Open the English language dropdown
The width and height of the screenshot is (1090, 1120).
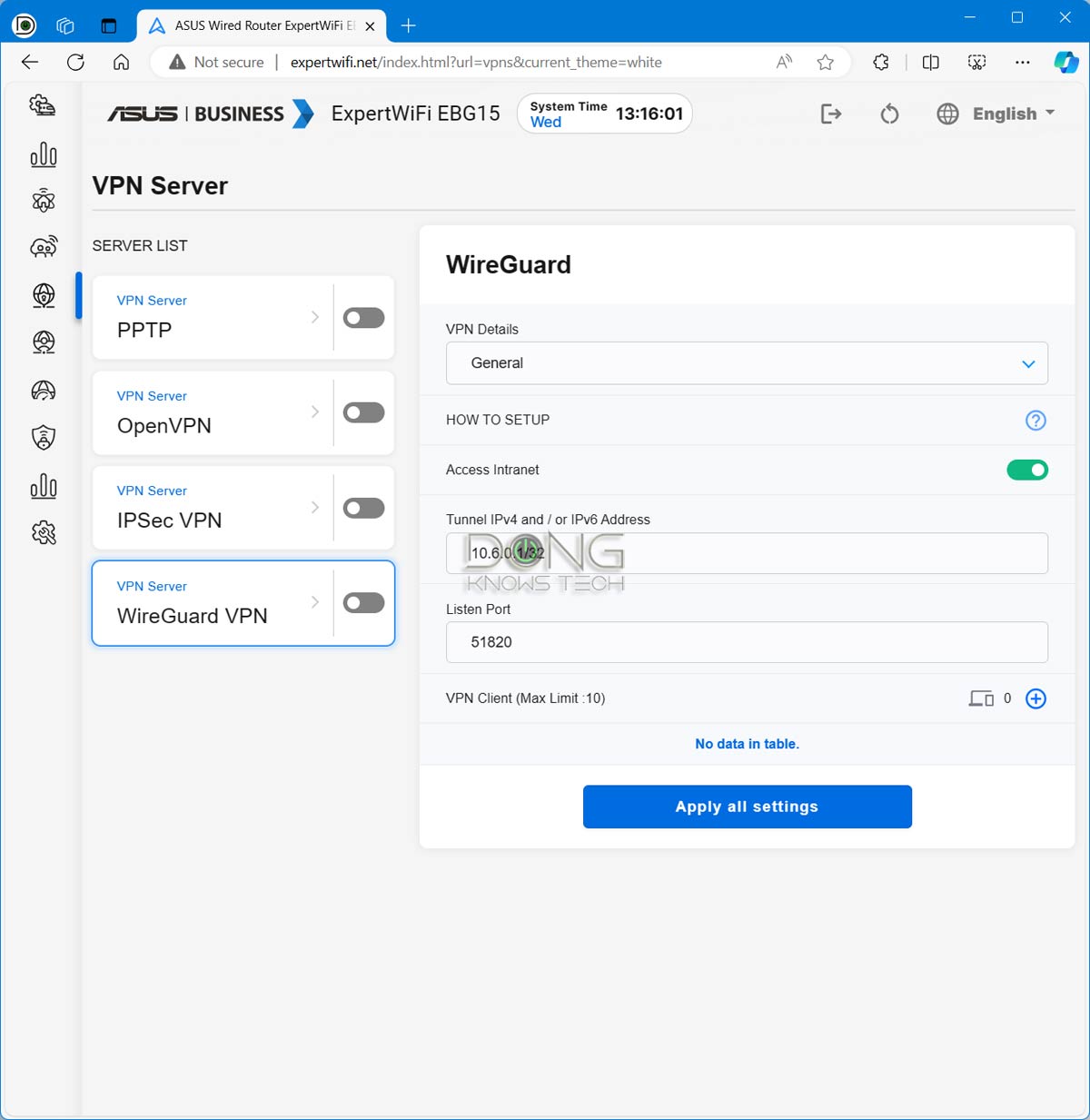(x=1014, y=114)
